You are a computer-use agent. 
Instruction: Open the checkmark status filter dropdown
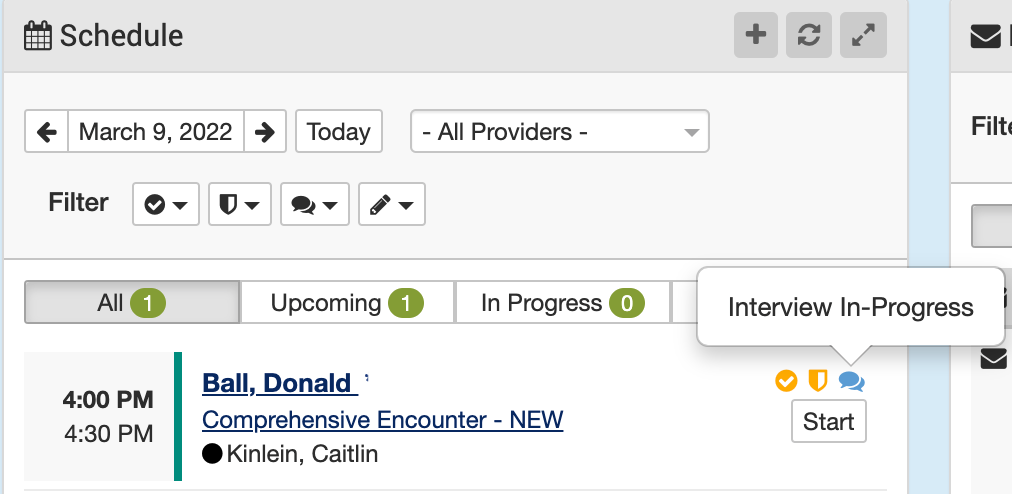tap(166, 204)
